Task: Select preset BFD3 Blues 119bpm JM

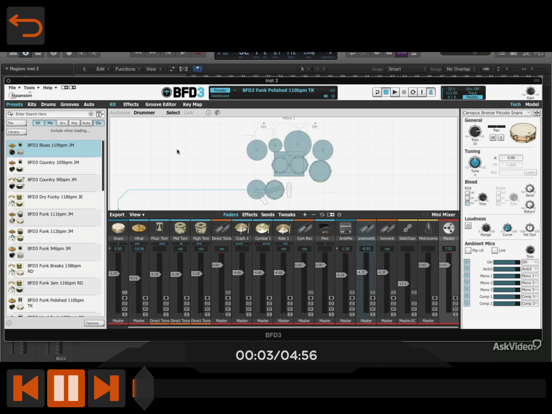Action: pos(54,149)
